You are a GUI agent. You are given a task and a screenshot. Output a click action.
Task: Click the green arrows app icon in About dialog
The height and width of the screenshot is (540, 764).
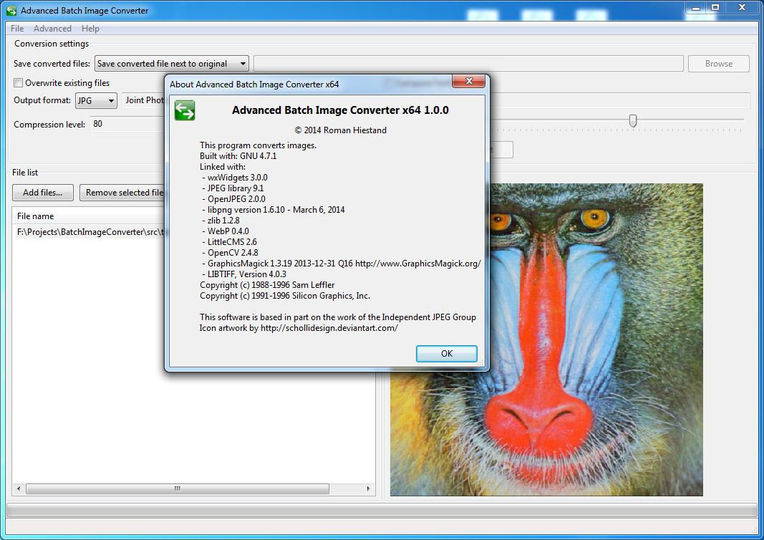tap(185, 110)
